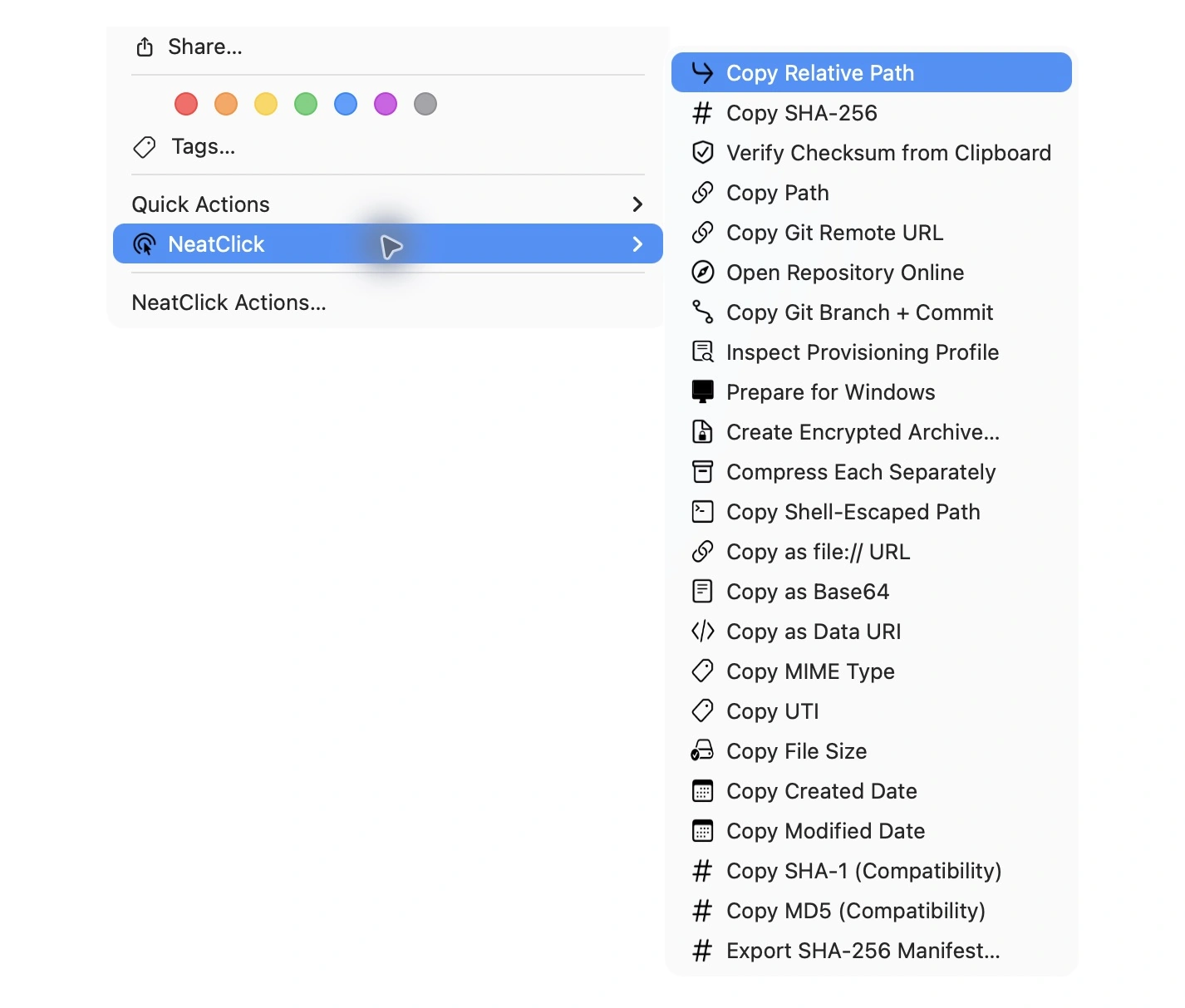Choose Copy as Base64
The image size is (1185, 1008).
872,592
